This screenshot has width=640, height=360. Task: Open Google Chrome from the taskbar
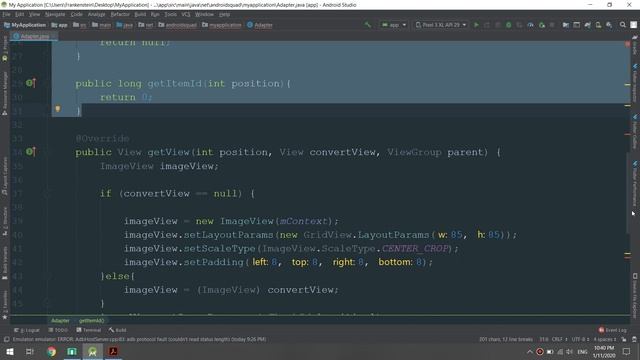point(51,351)
